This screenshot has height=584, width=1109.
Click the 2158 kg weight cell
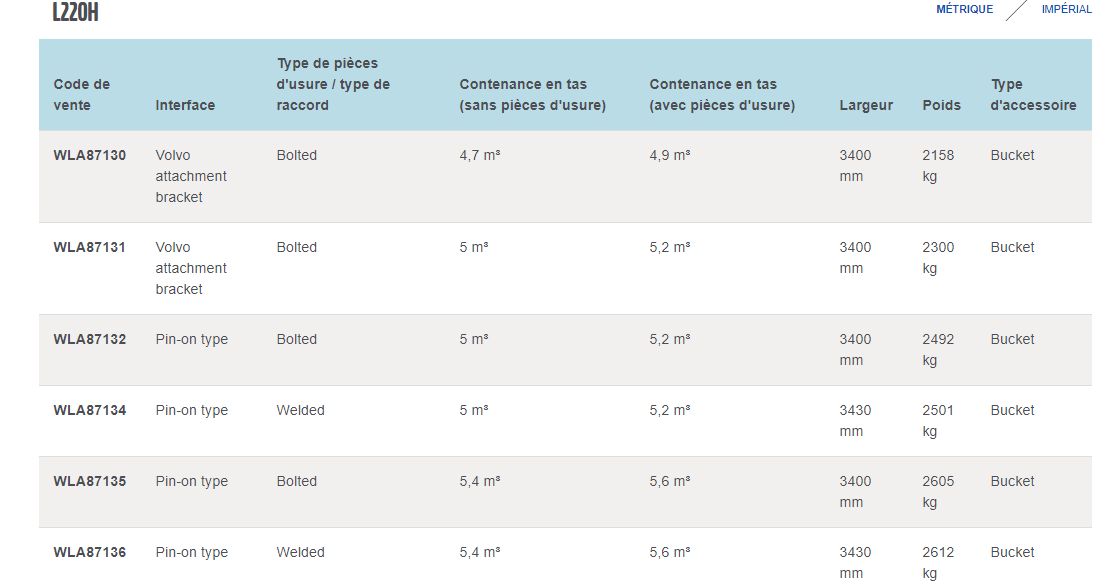click(938, 165)
